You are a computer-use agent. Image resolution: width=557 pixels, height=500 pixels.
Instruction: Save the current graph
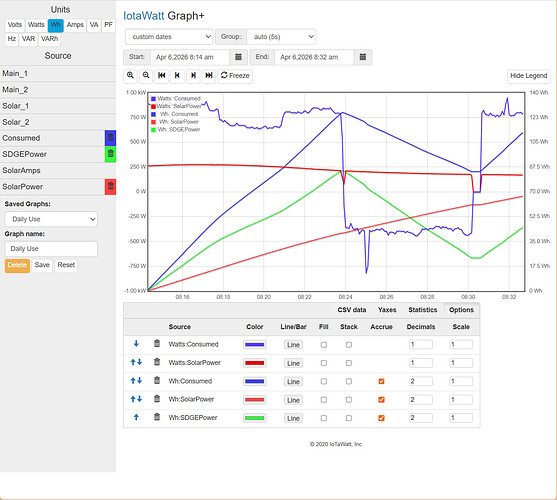click(x=42, y=265)
